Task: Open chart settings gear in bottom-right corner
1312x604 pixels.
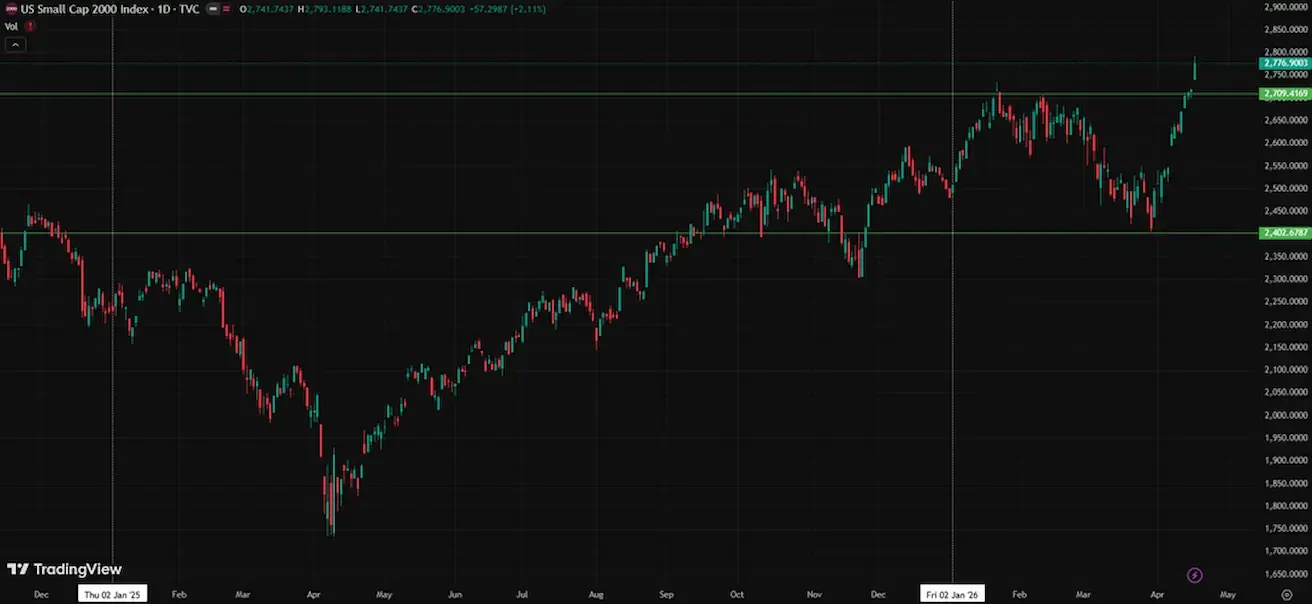Action: pyautogui.click(x=1286, y=594)
